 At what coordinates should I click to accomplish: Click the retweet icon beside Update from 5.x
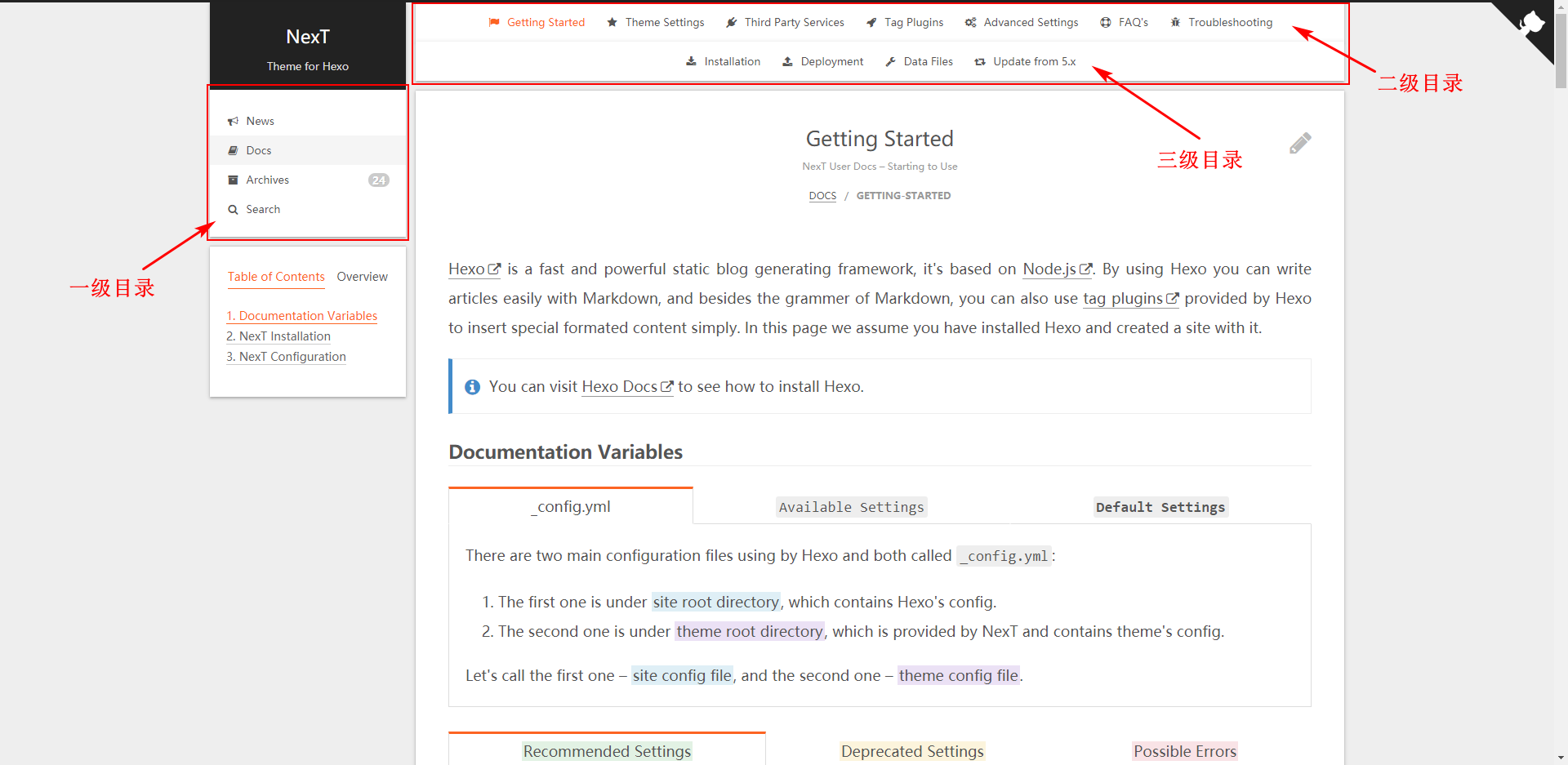tap(980, 61)
